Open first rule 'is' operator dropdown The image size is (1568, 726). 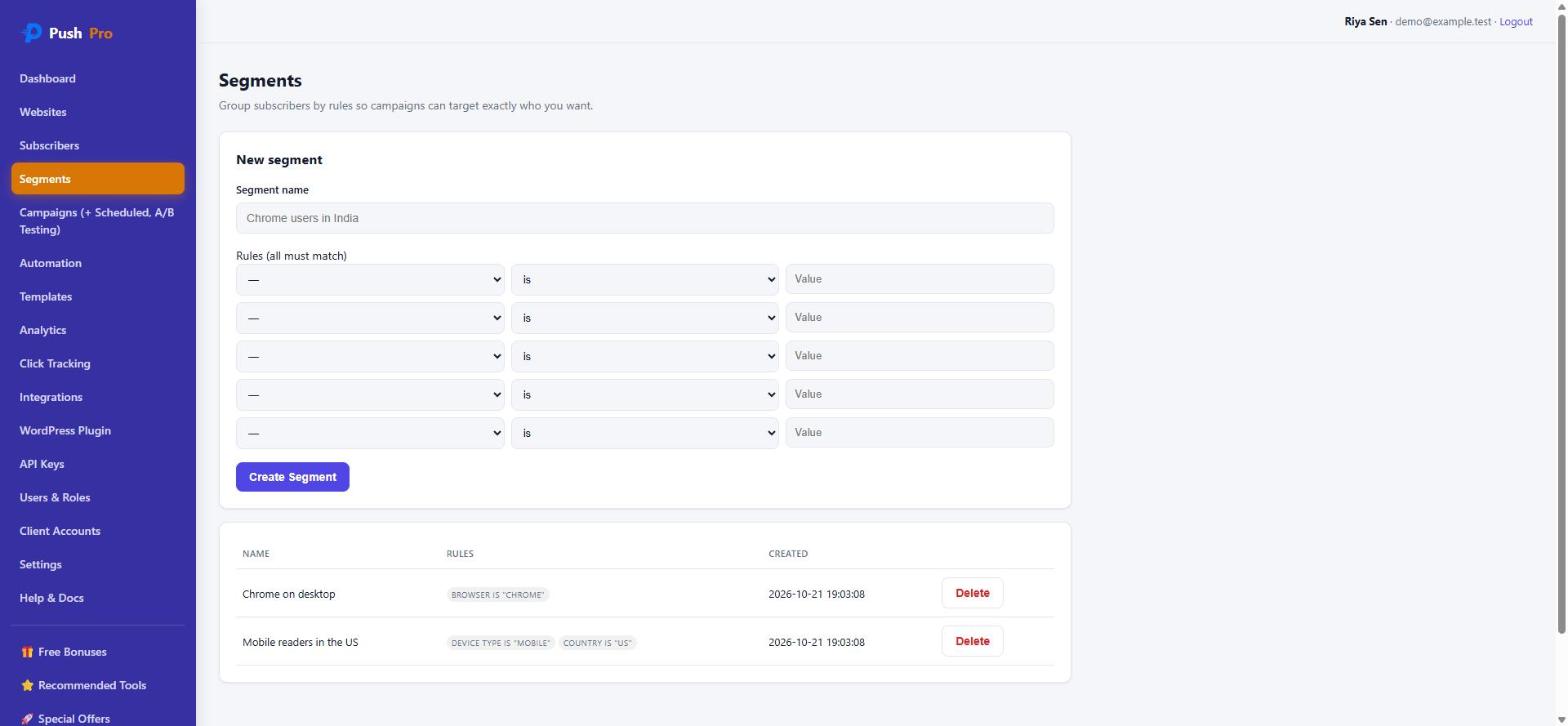pyautogui.click(x=645, y=280)
